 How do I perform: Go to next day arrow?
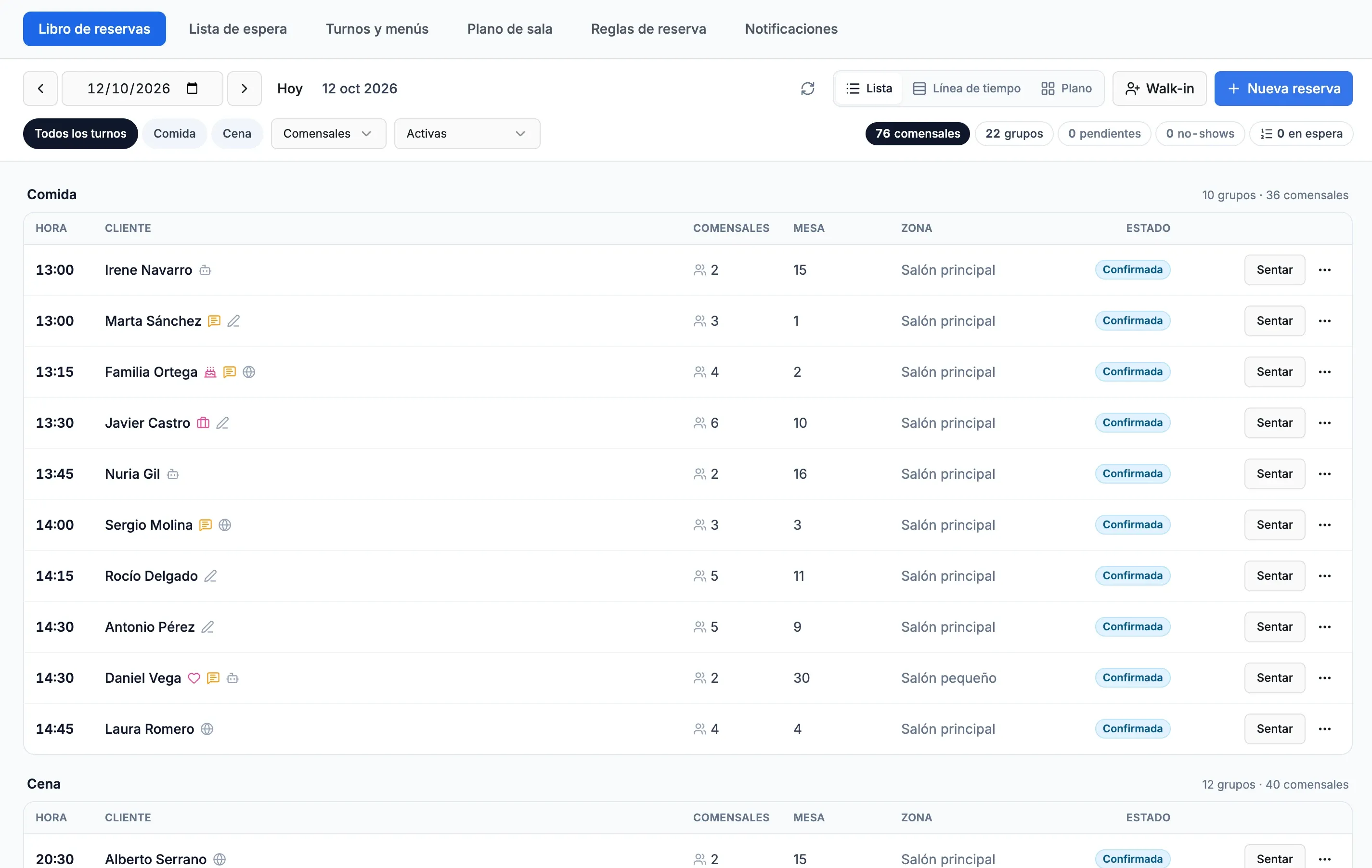(245, 88)
